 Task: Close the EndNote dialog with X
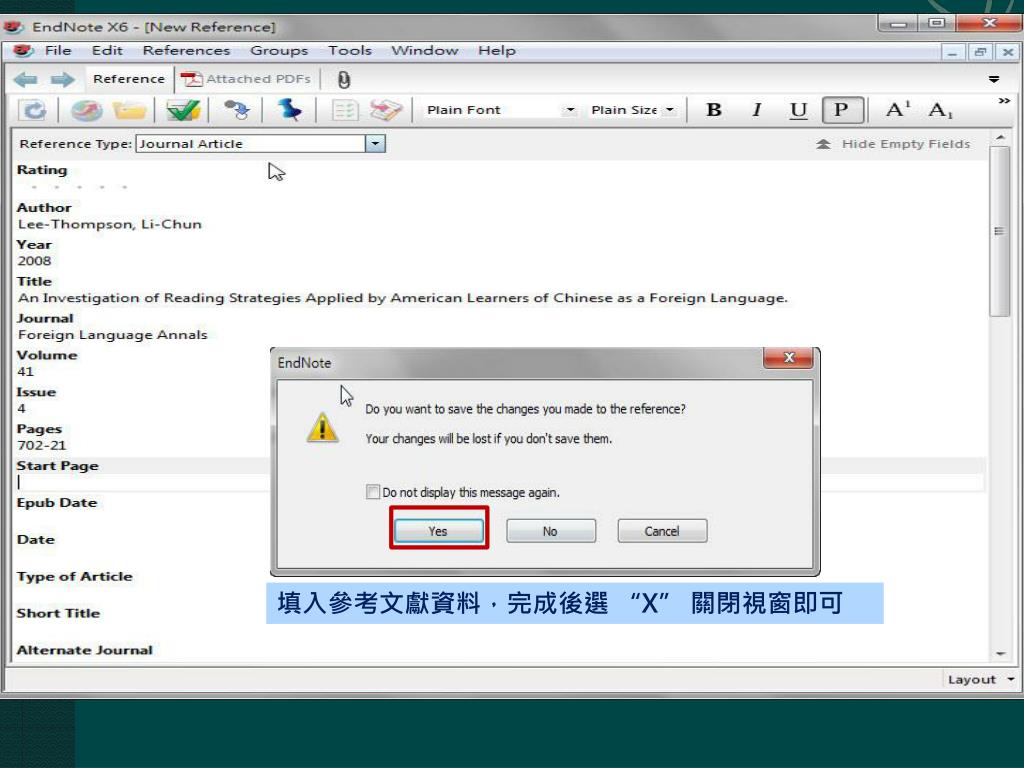[788, 358]
